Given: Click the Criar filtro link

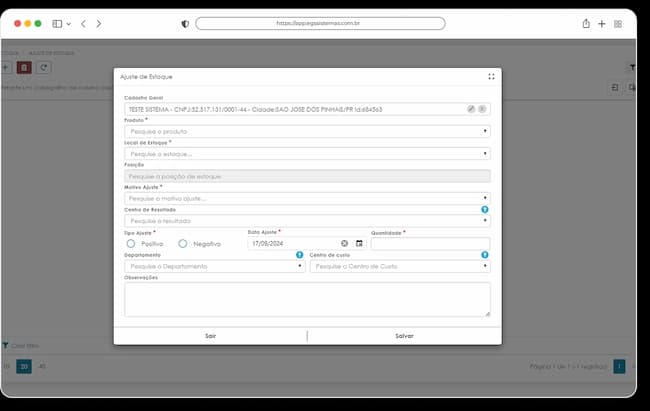Looking at the screenshot, I should click(25, 345).
